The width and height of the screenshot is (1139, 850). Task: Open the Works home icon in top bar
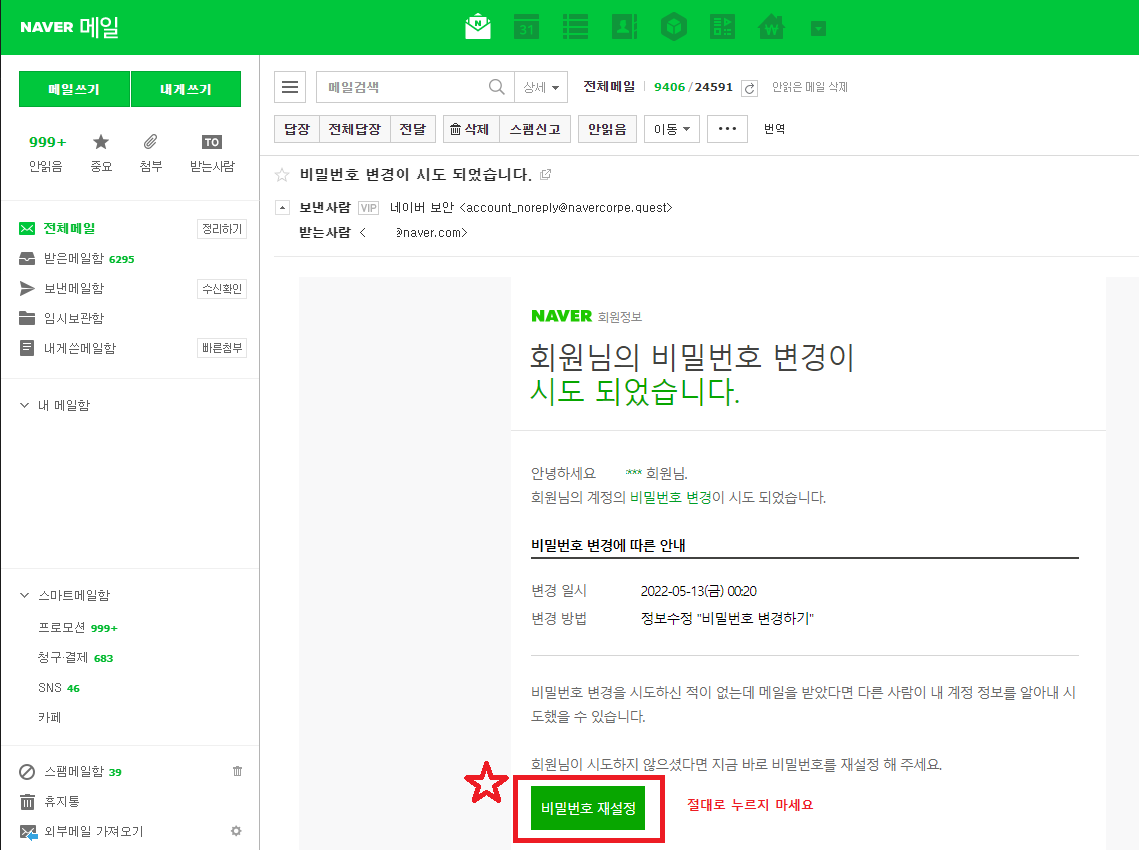(x=771, y=27)
